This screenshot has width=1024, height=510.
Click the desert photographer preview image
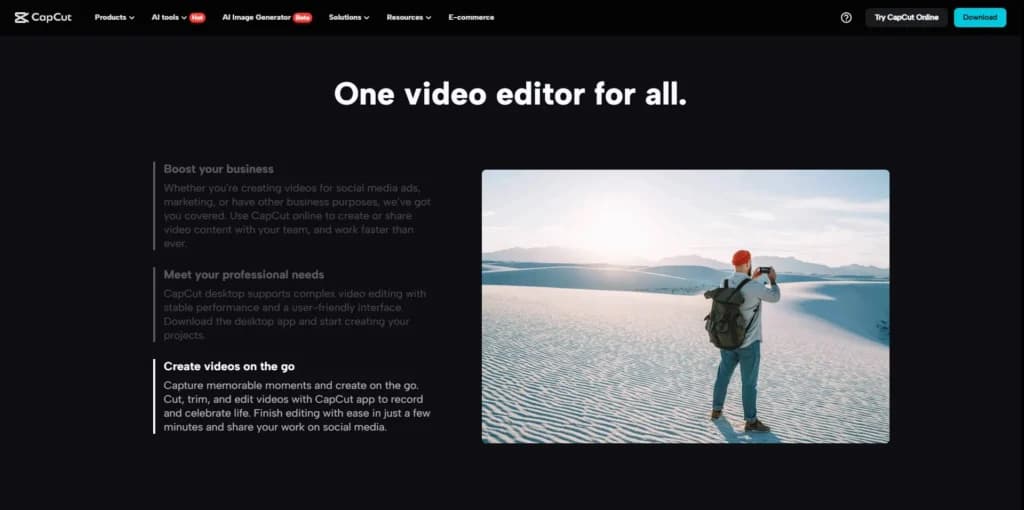(685, 306)
